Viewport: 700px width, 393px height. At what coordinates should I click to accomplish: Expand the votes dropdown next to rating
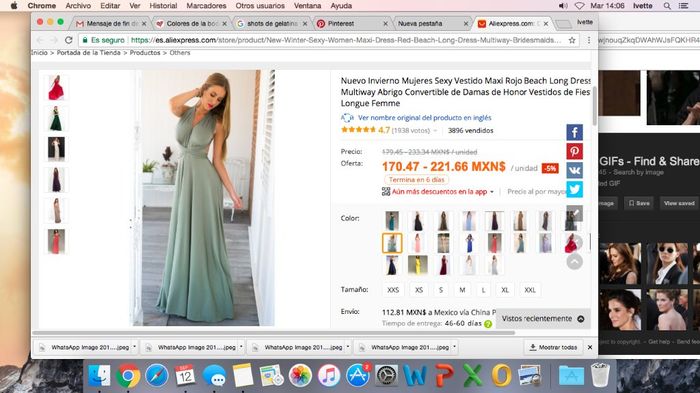coord(435,131)
